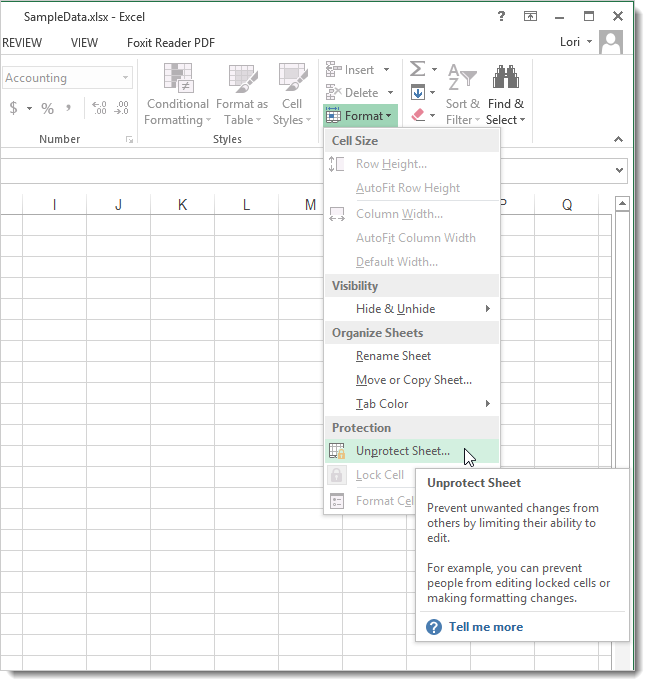This screenshot has width=650, height=686.
Task: Open Ribbon Display Options icon
Action: (x=530, y=17)
